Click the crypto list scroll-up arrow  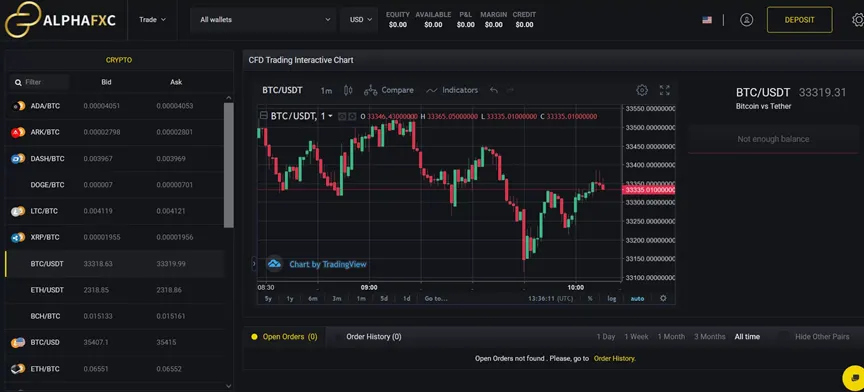click(x=229, y=98)
